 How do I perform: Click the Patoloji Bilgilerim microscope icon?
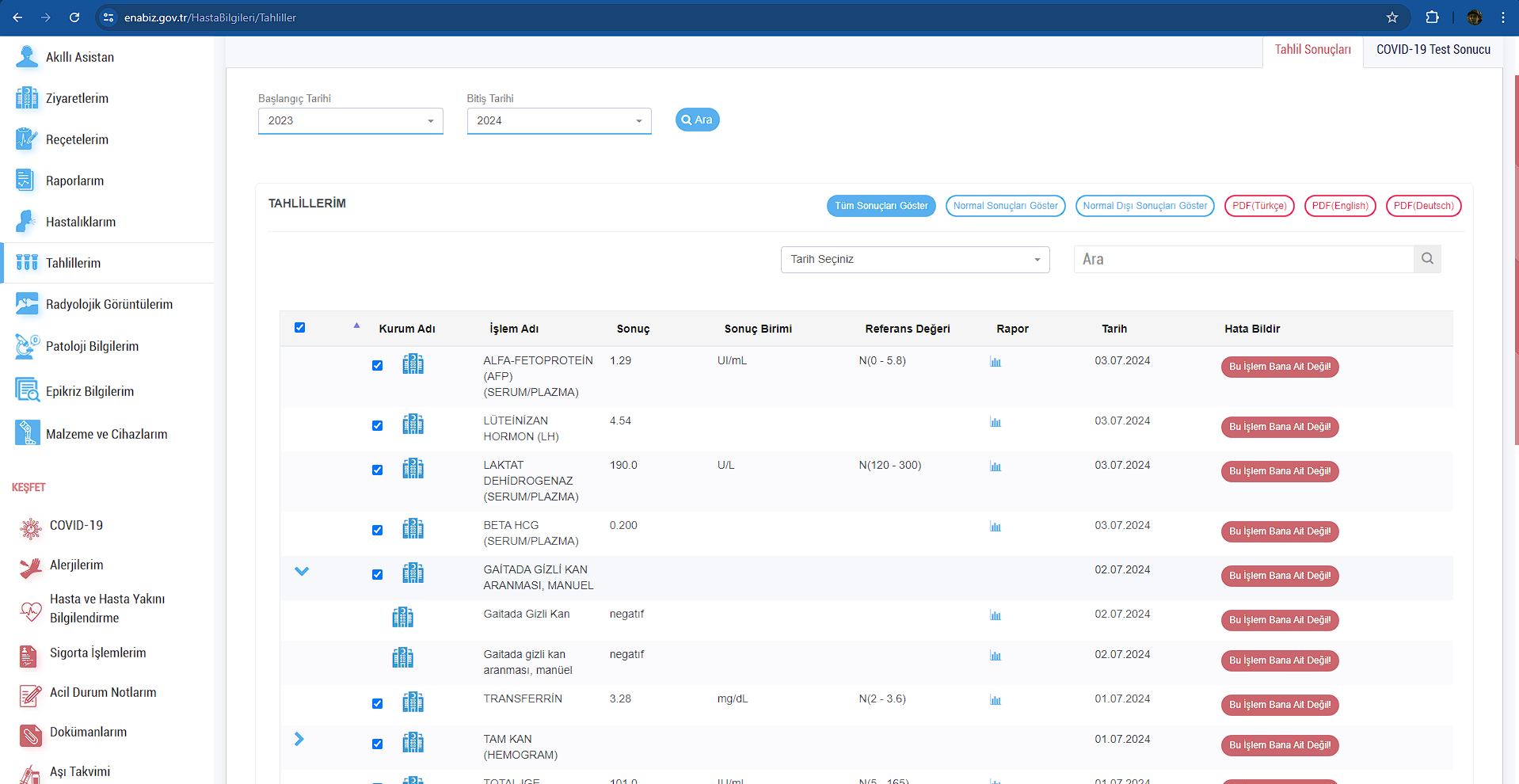pyautogui.click(x=27, y=346)
